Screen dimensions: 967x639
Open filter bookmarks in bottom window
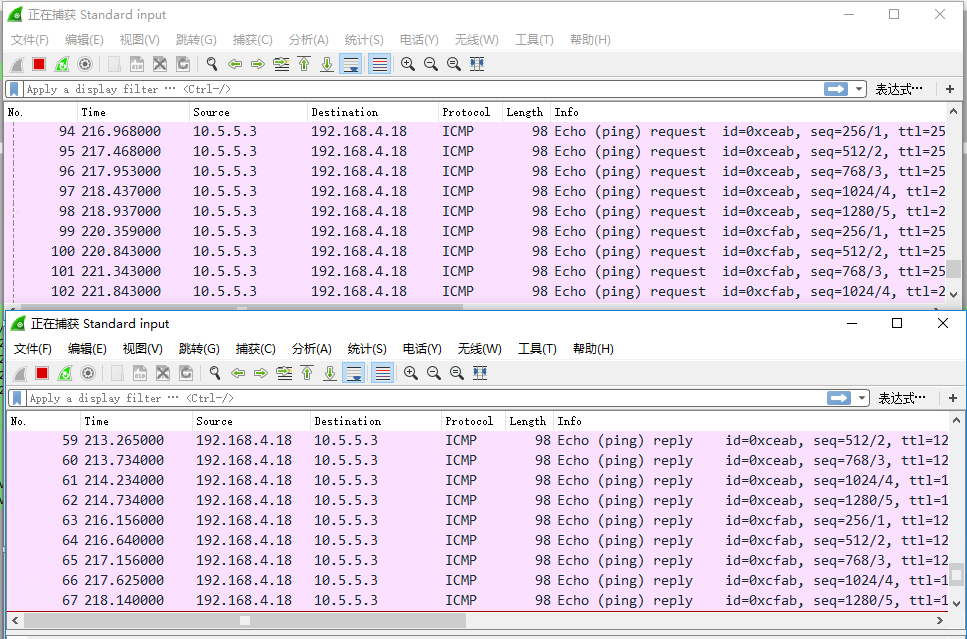click(x=17, y=398)
